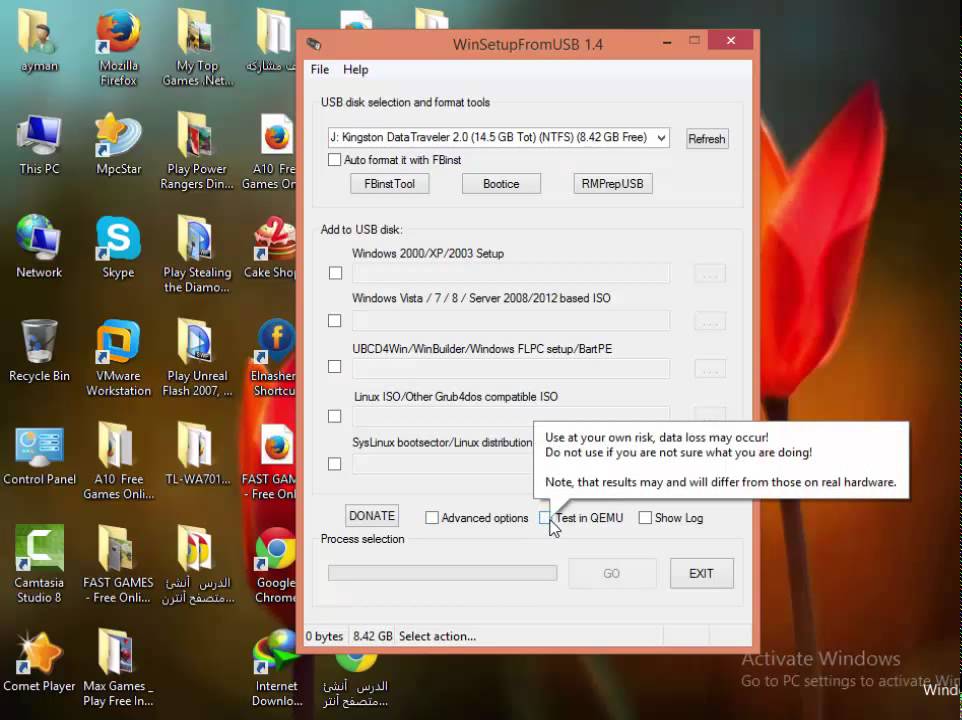Click Windows 2000/XP/2003 source path field
This screenshot has width=962, height=720.
click(511, 274)
